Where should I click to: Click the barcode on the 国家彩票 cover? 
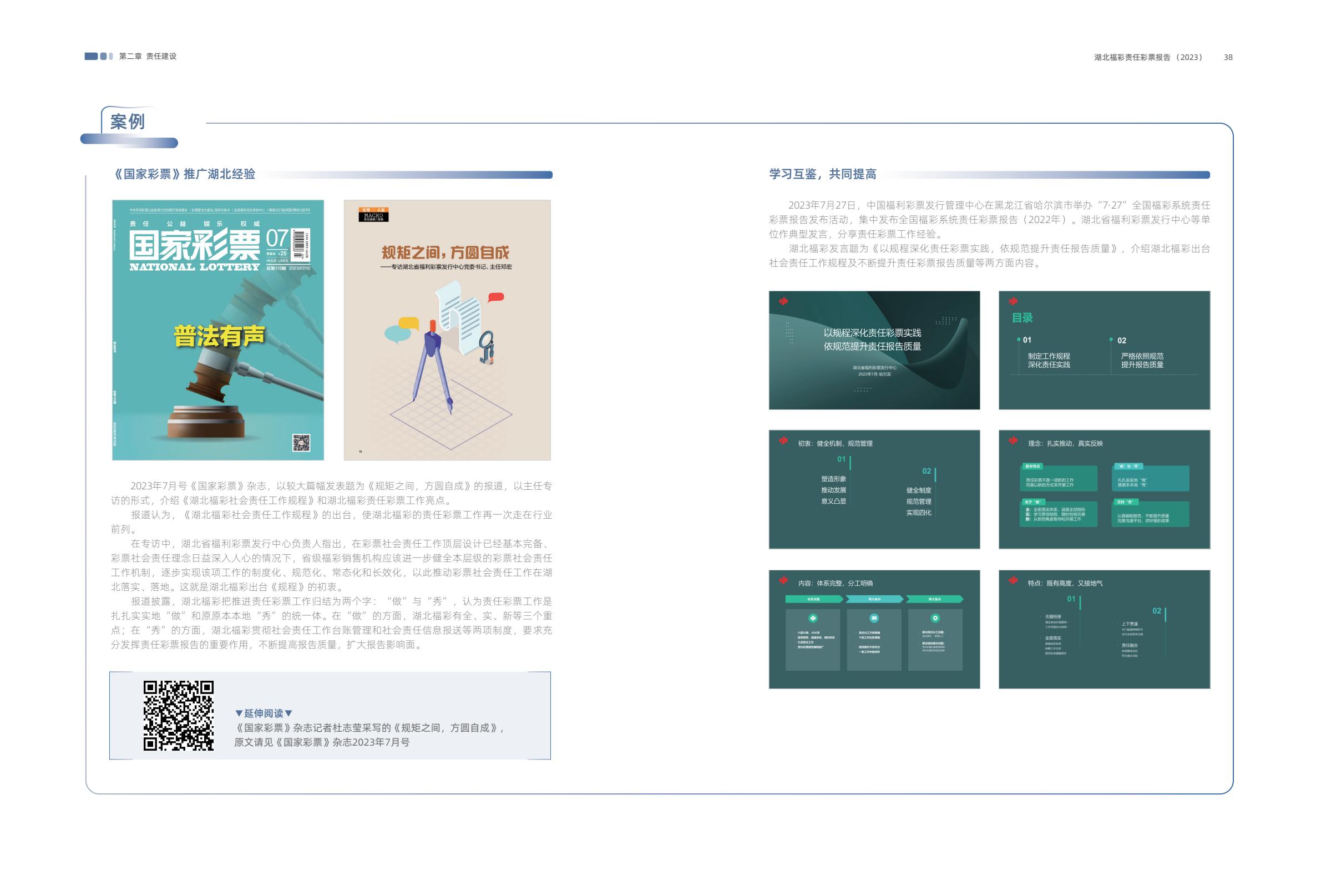tap(300, 245)
